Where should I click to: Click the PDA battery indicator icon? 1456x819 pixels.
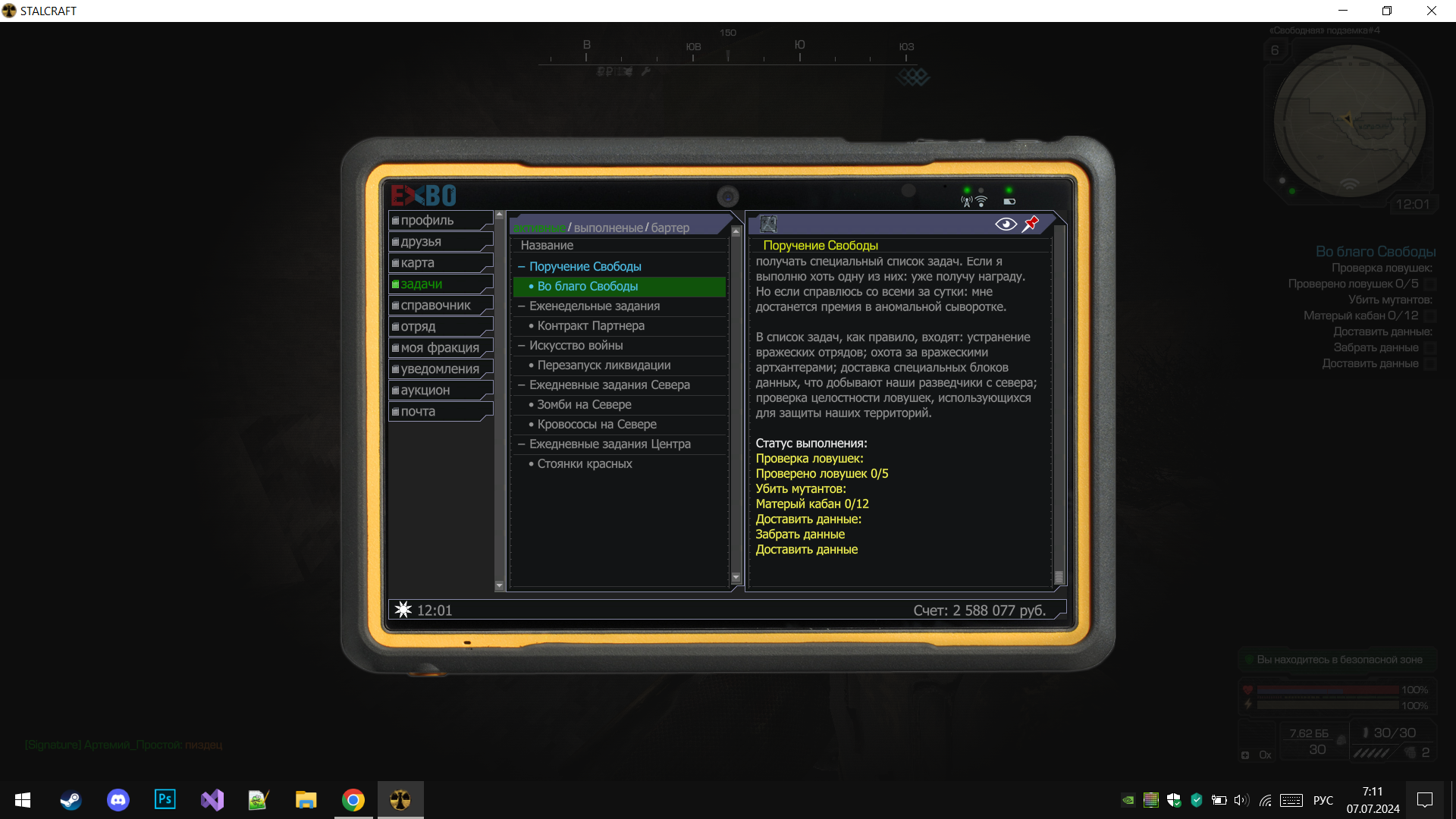tap(1009, 202)
